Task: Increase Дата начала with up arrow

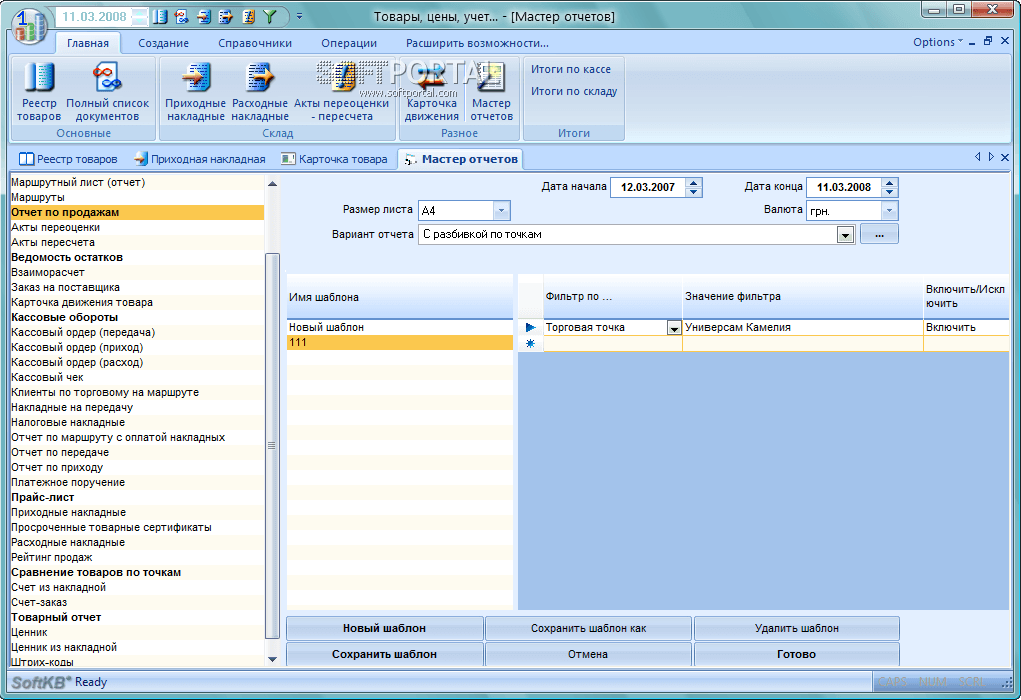Action: (x=694, y=182)
